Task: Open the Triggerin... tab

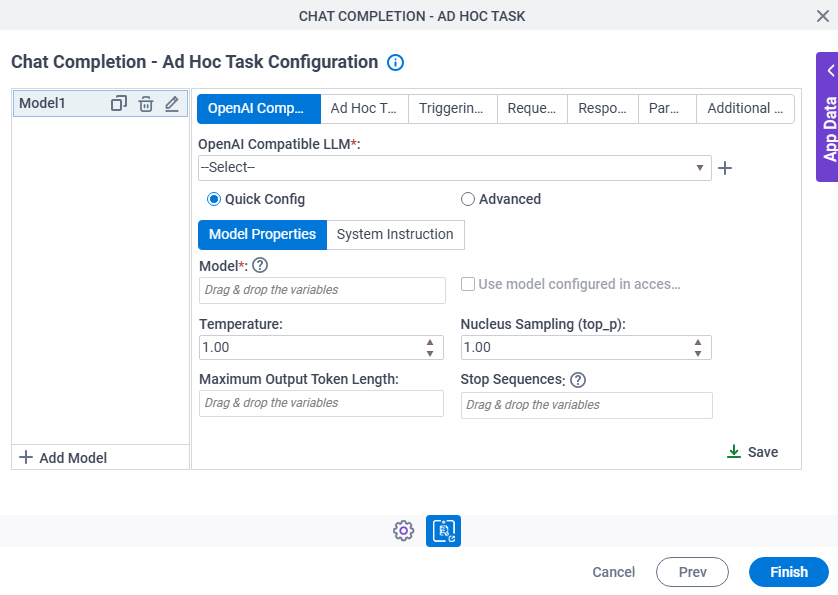Action: [452, 109]
